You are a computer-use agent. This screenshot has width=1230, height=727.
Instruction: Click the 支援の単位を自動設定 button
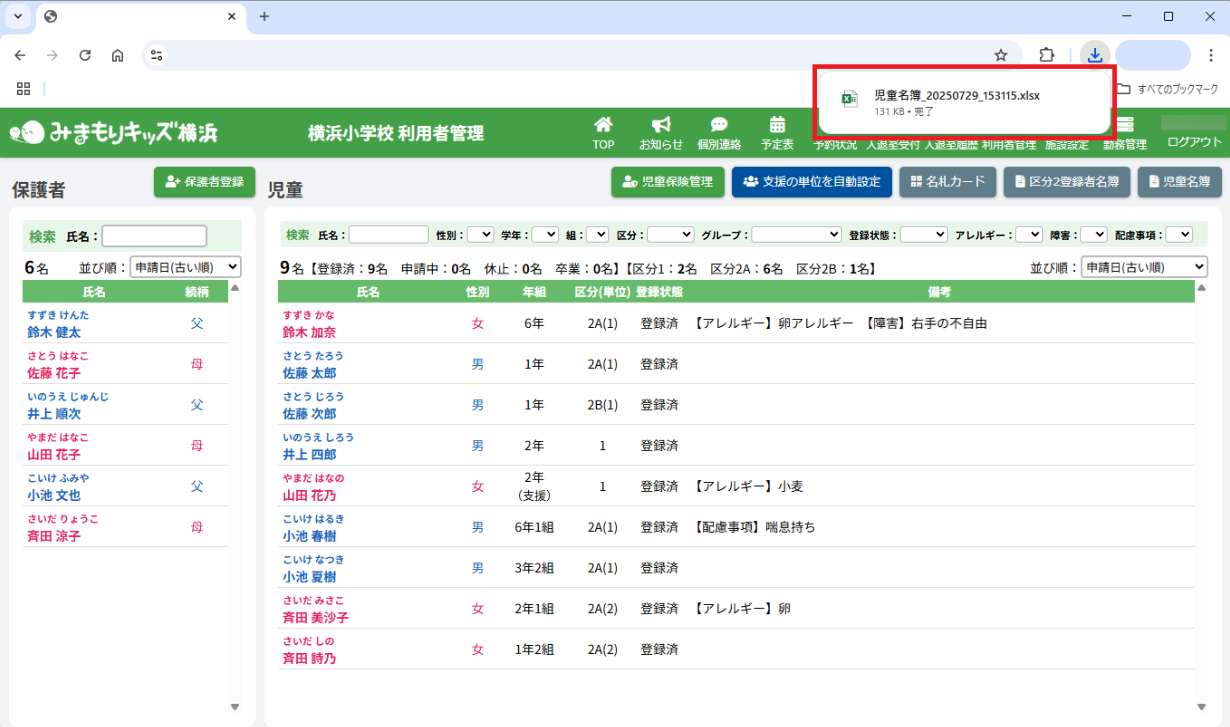pos(811,182)
